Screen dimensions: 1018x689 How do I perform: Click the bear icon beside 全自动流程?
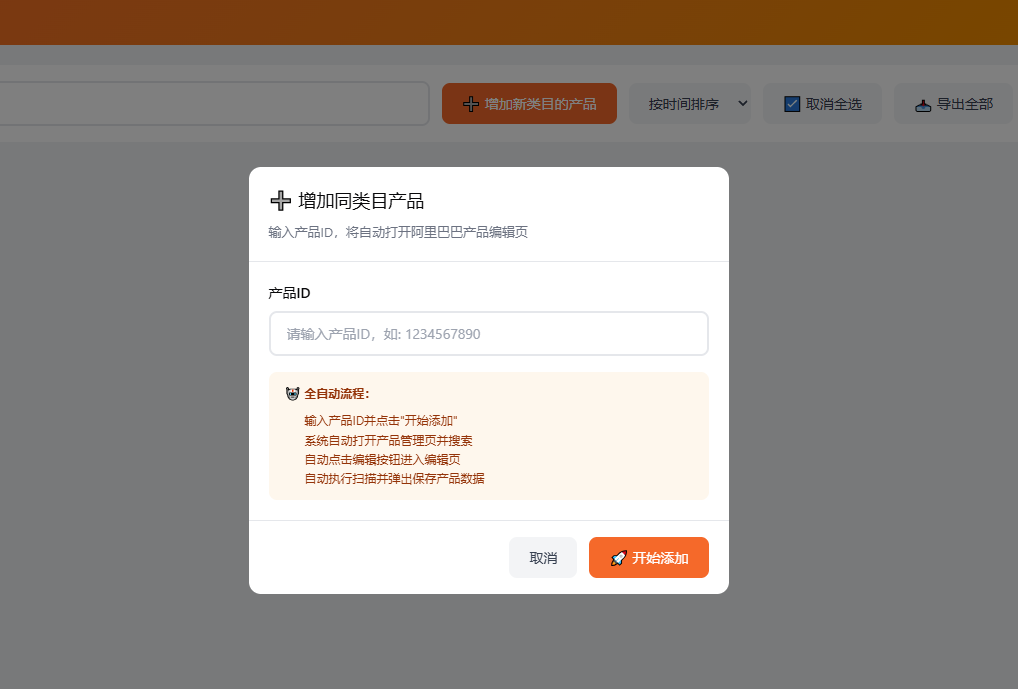click(x=292, y=394)
